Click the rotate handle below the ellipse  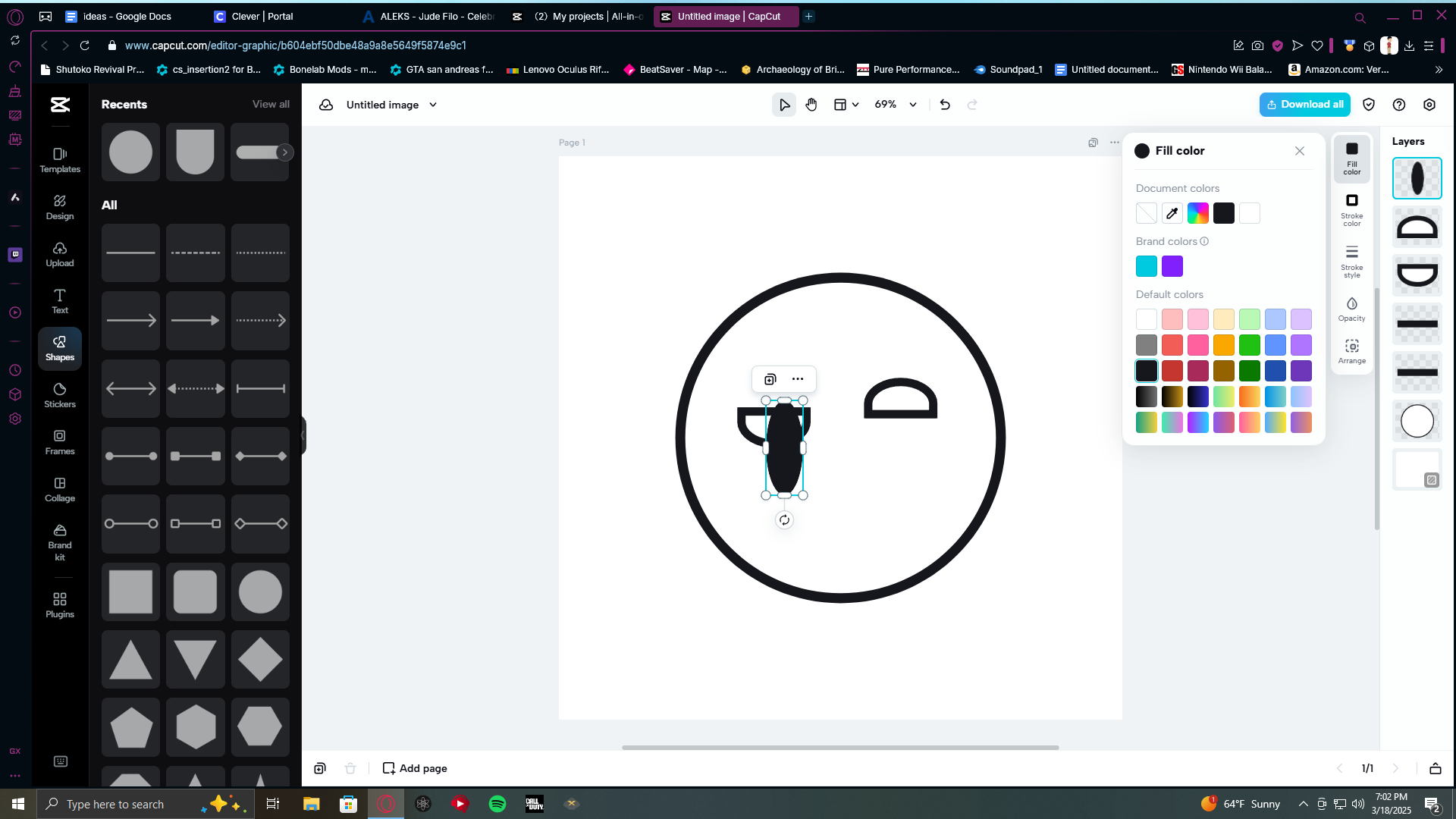click(784, 519)
